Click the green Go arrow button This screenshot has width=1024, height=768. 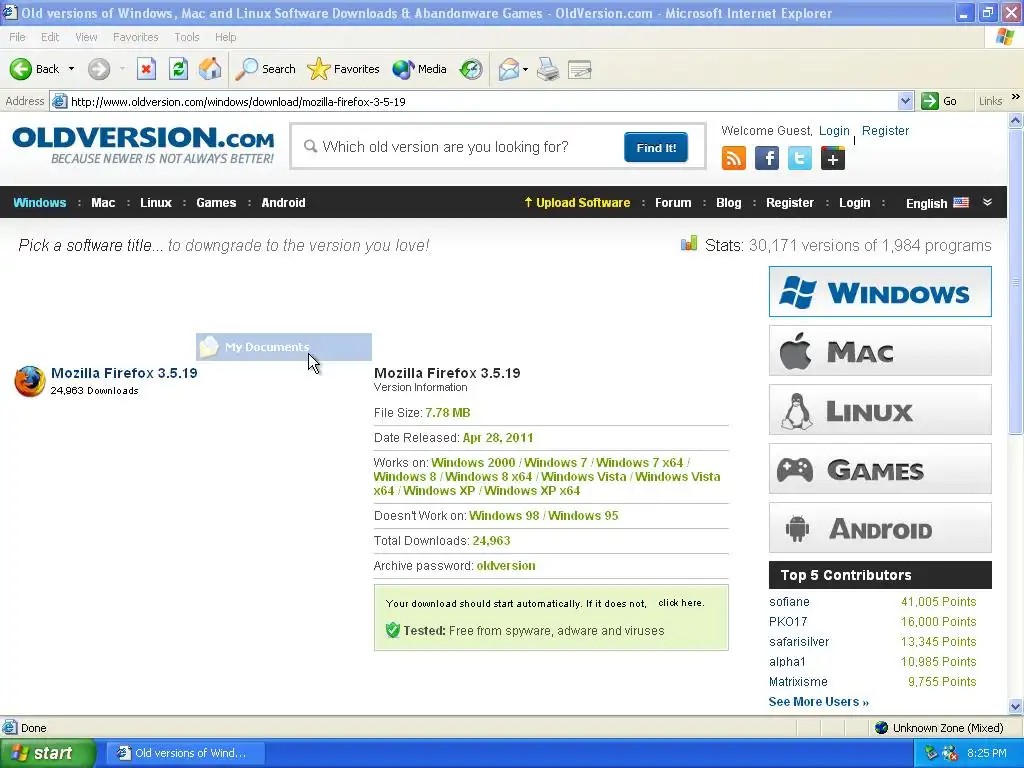point(929,101)
